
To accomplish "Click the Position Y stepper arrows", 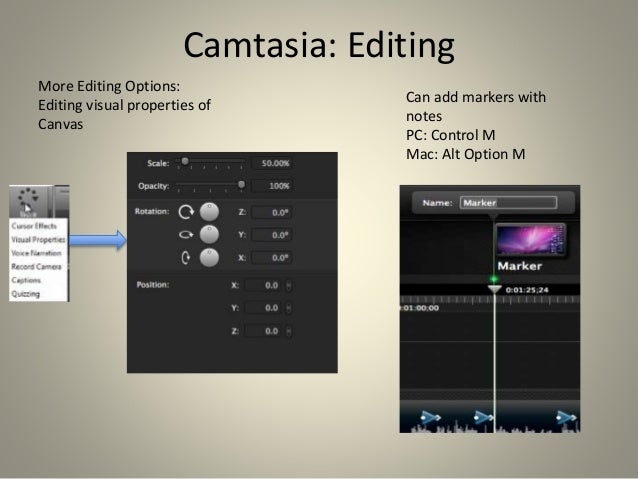I will 288,308.
